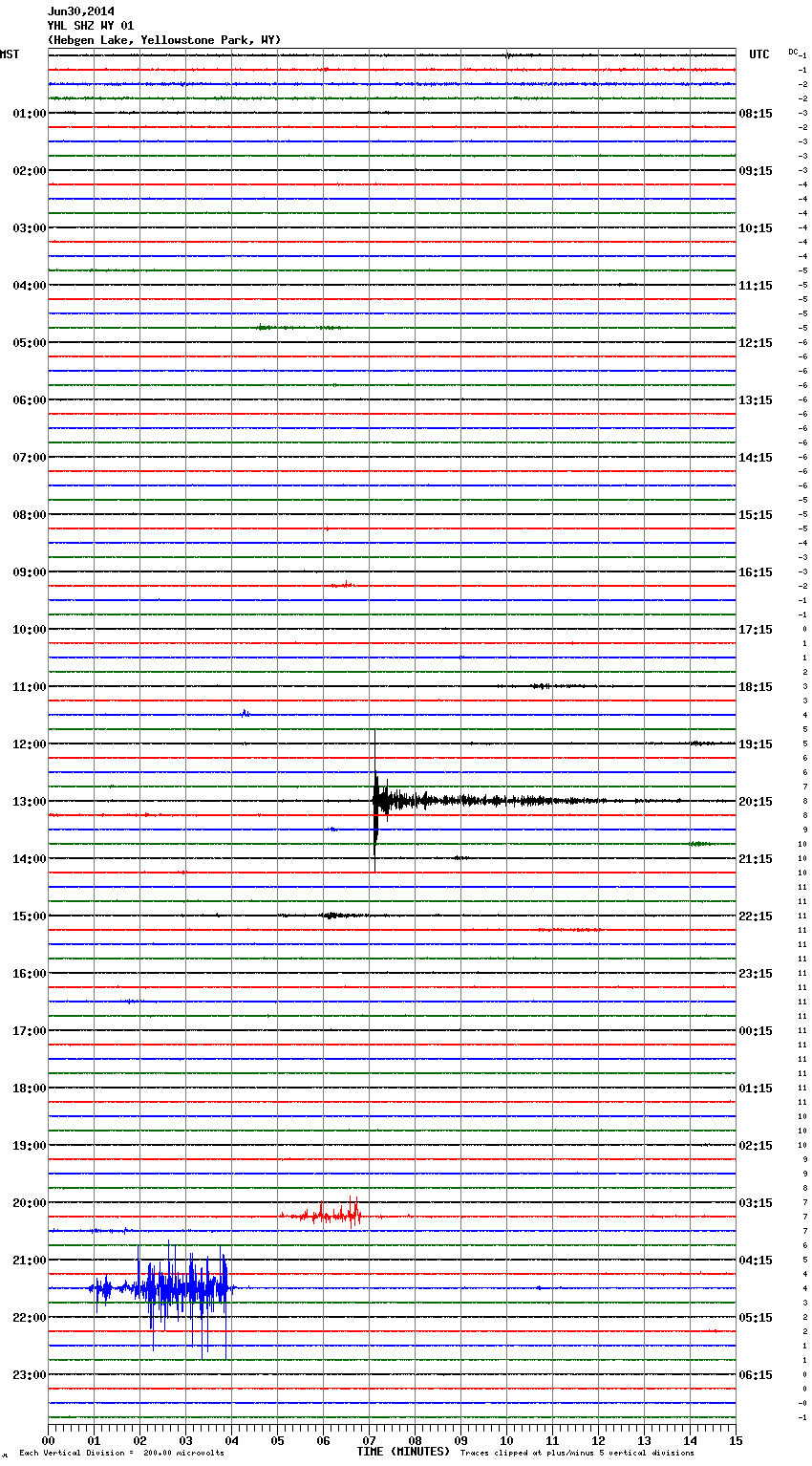Select the 13:00 MST row label

point(30,802)
